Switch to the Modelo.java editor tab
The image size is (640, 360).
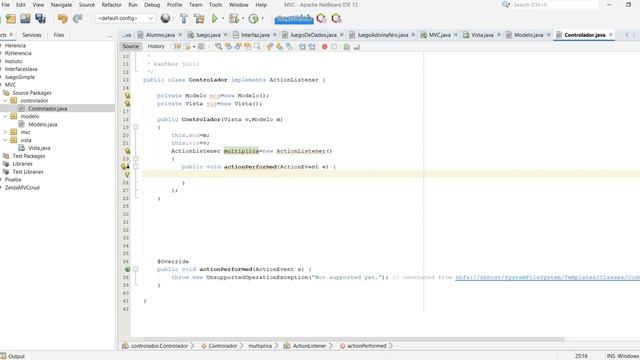pos(528,35)
